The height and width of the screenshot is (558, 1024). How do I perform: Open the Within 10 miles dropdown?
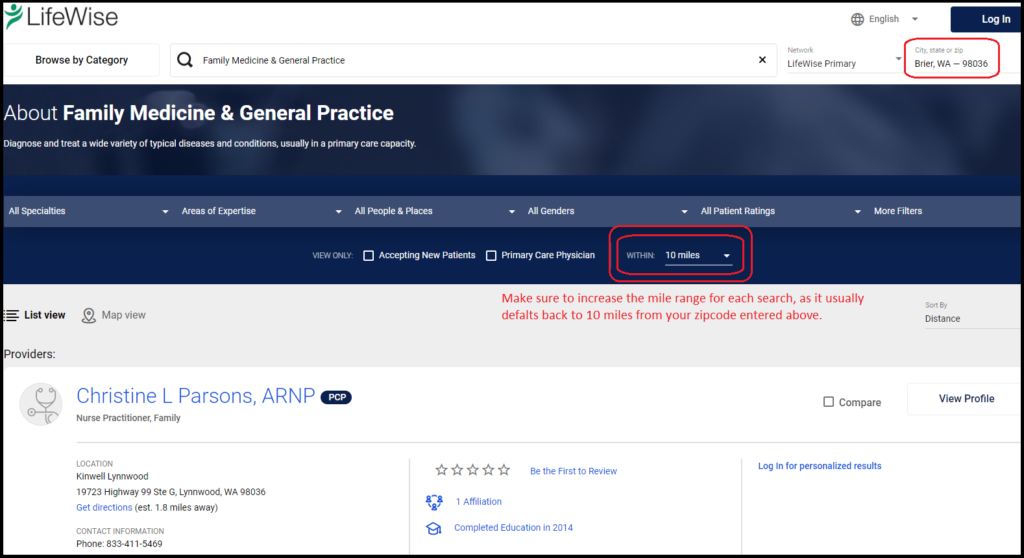[x=697, y=255]
